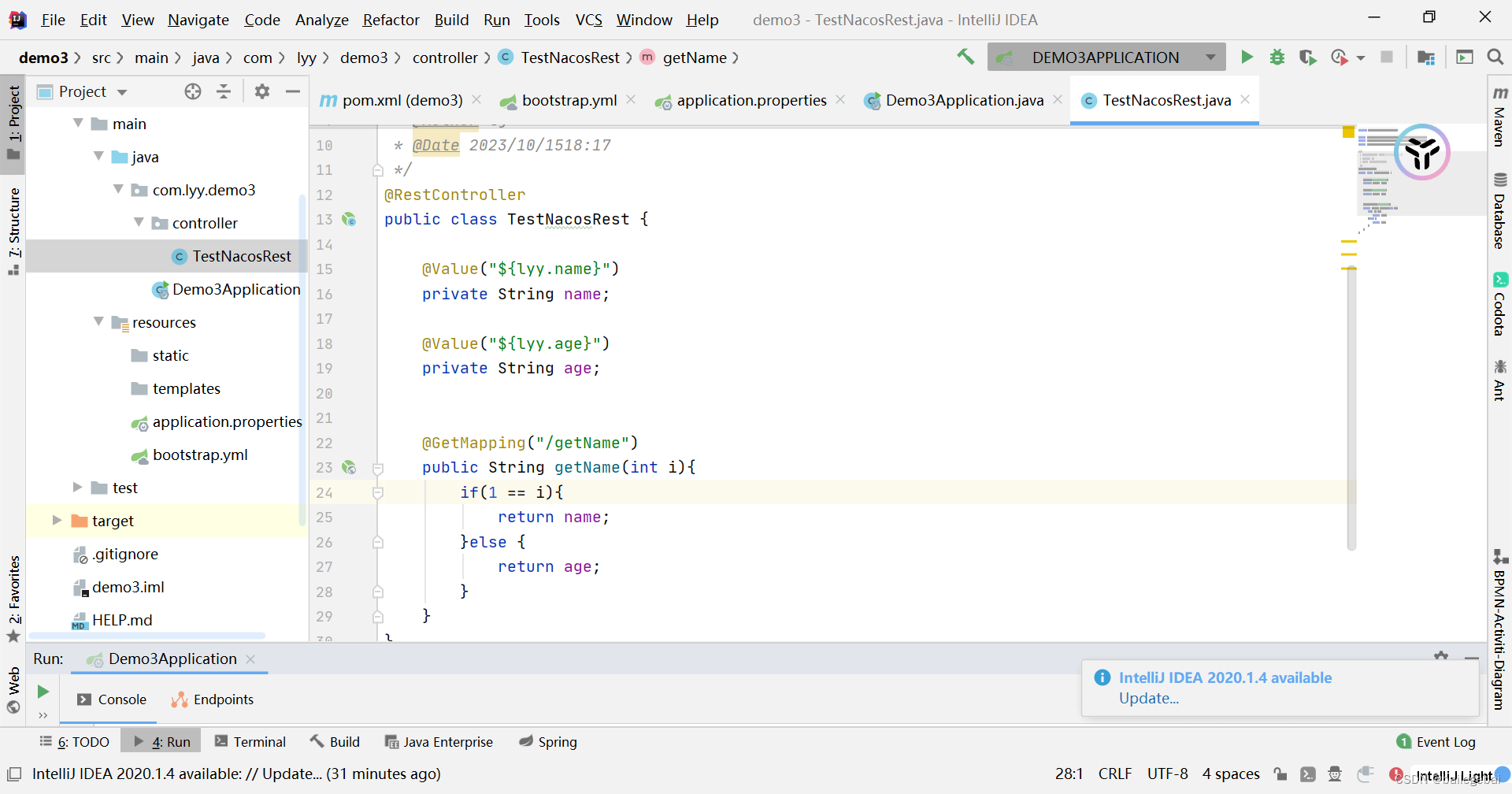
Task: Open the Codota floating assistant icon
Action: pos(1422,152)
